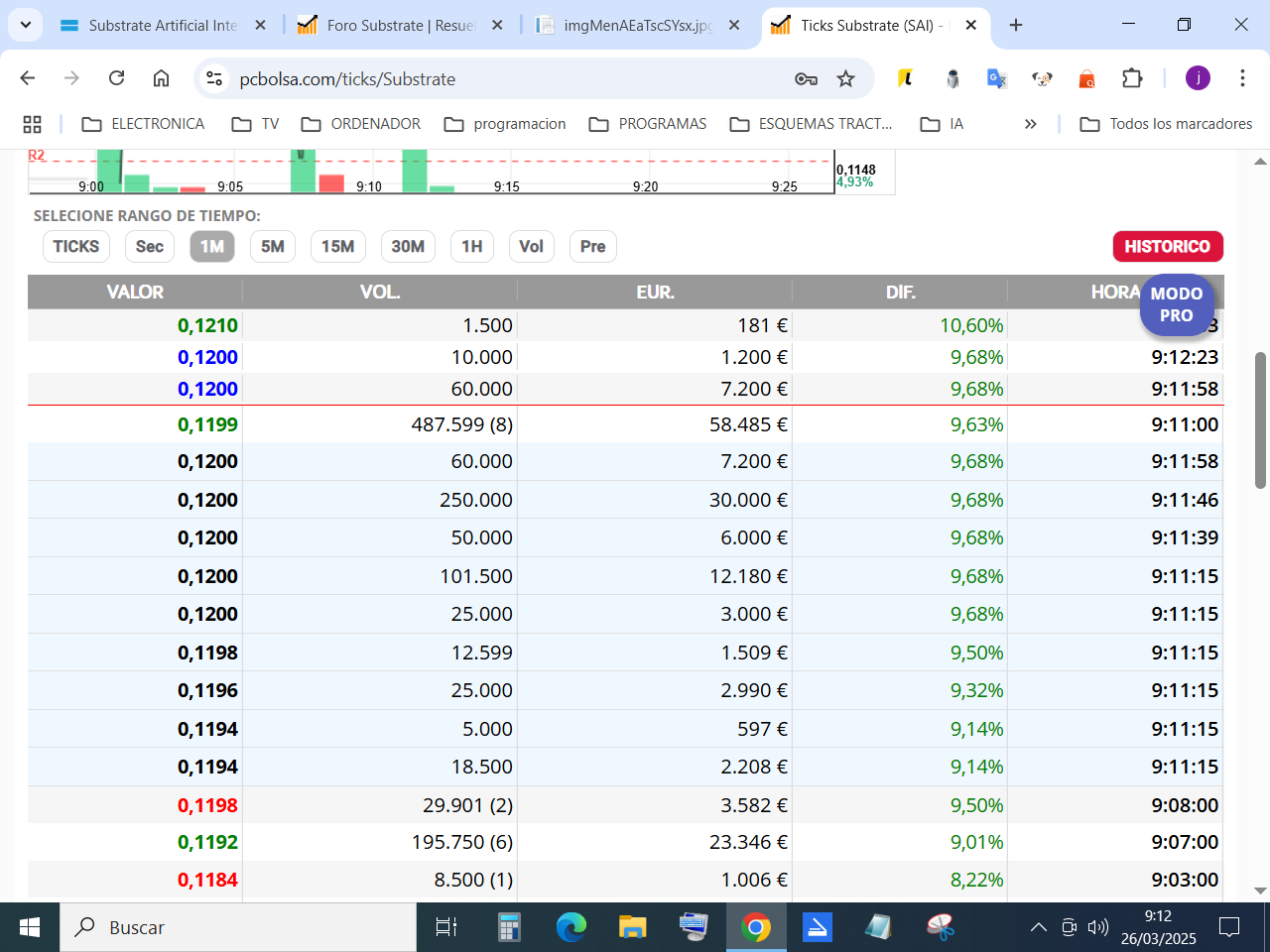Reload the page with the refresh icon
Viewport: 1270px width, 952px height.
[116, 78]
